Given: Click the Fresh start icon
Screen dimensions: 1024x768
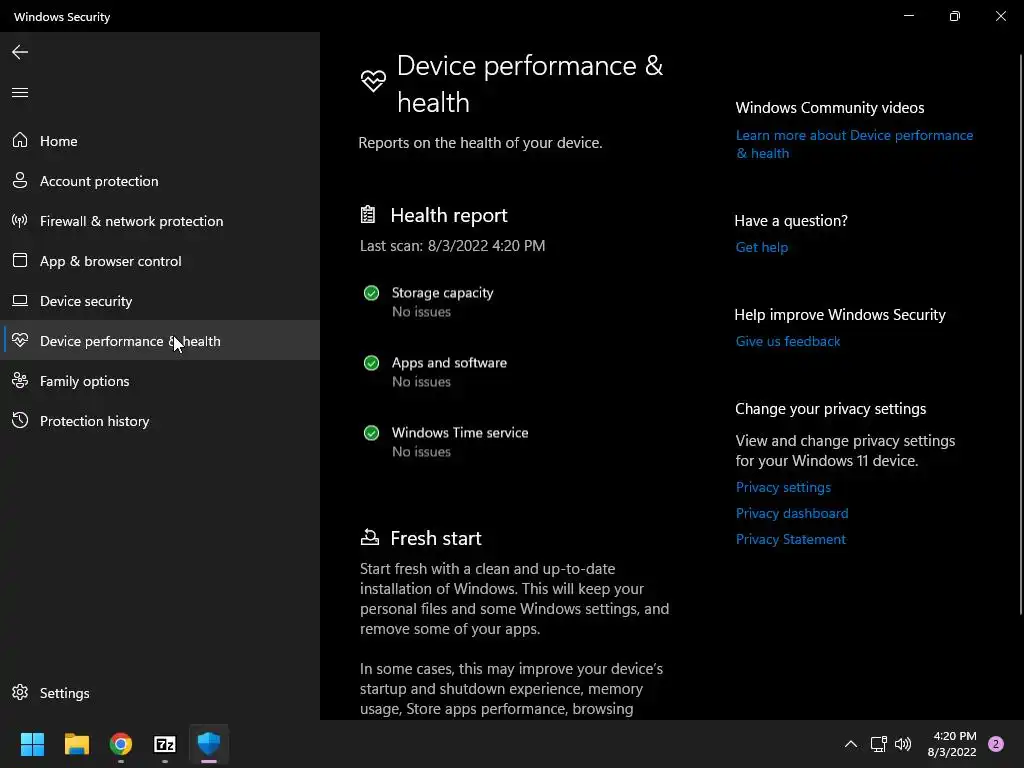Looking at the screenshot, I should tap(369, 537).
